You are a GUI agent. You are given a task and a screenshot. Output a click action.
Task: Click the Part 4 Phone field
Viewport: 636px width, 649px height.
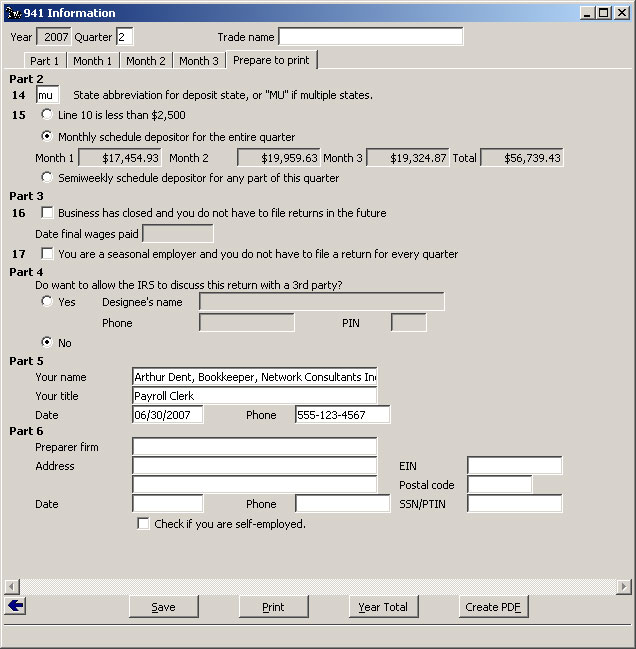point(247,322)
